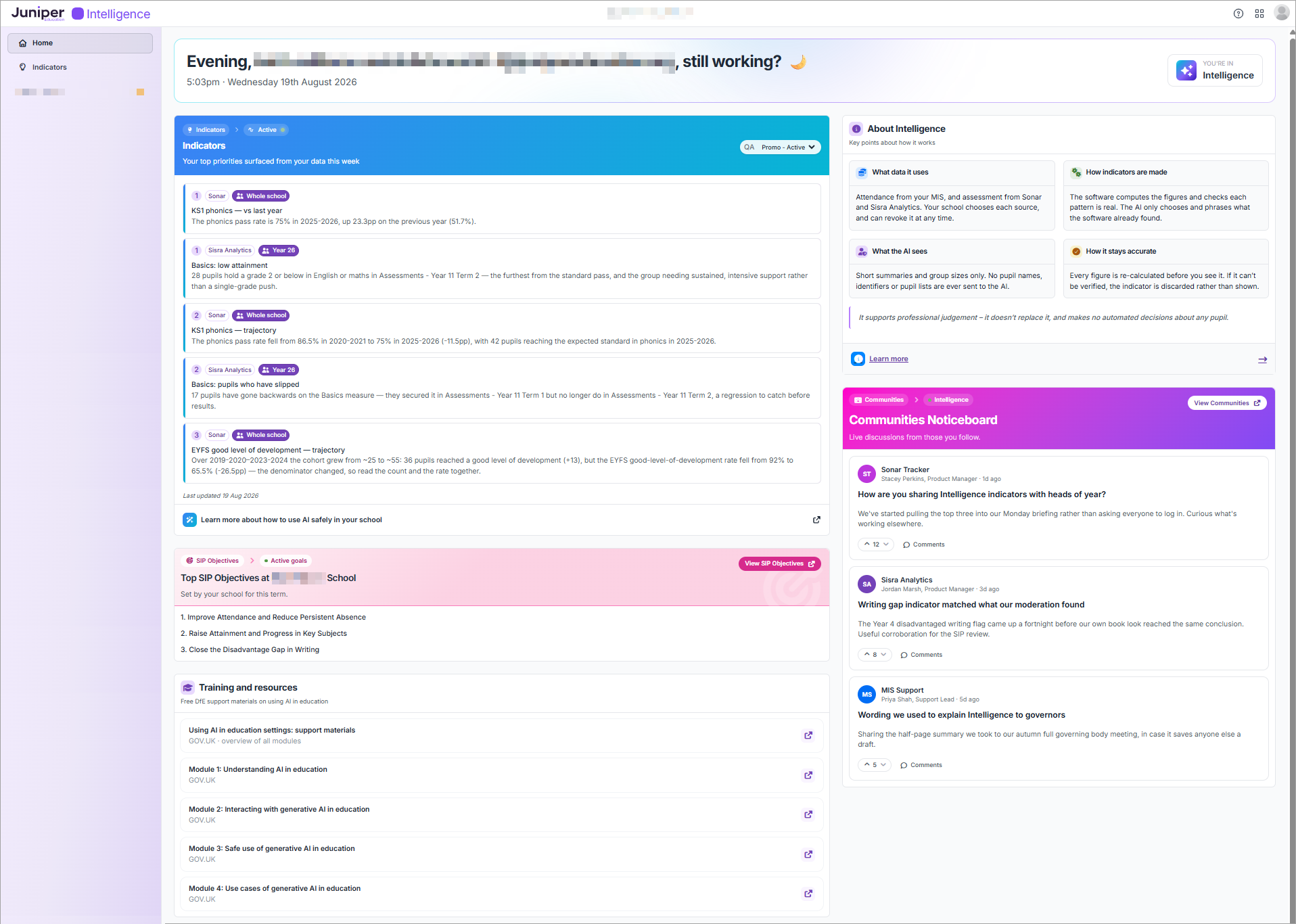Open EYFS good level of development indicator
Image resolution: width=1296 pixels, height=924 pixels.
click(502, 453)
